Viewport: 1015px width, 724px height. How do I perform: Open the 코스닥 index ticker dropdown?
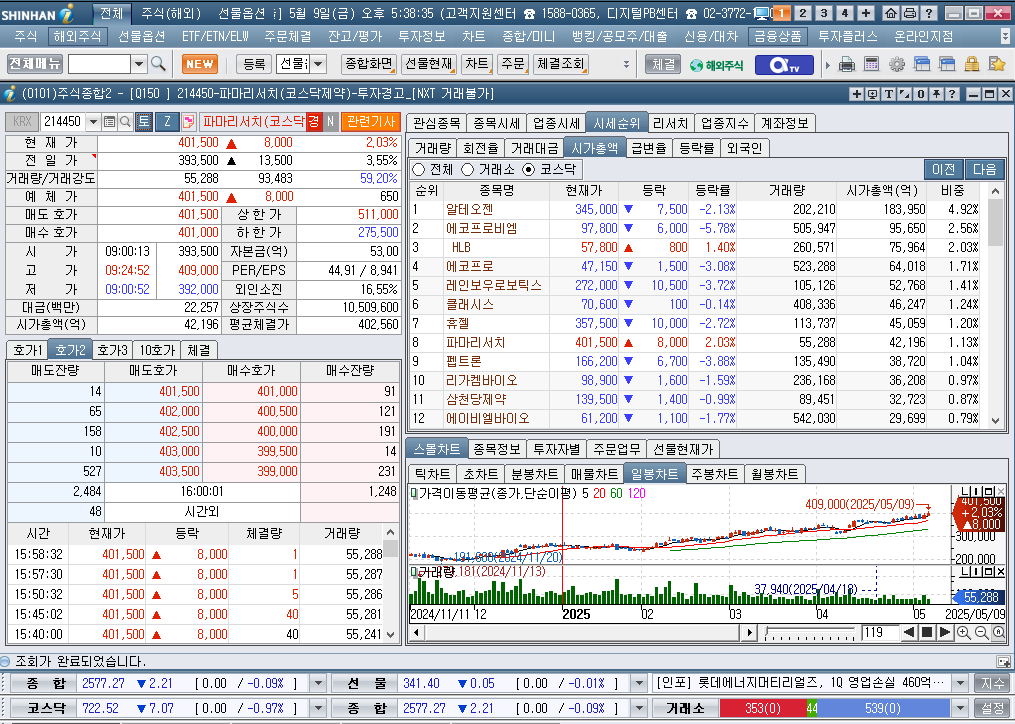point(318,708)
